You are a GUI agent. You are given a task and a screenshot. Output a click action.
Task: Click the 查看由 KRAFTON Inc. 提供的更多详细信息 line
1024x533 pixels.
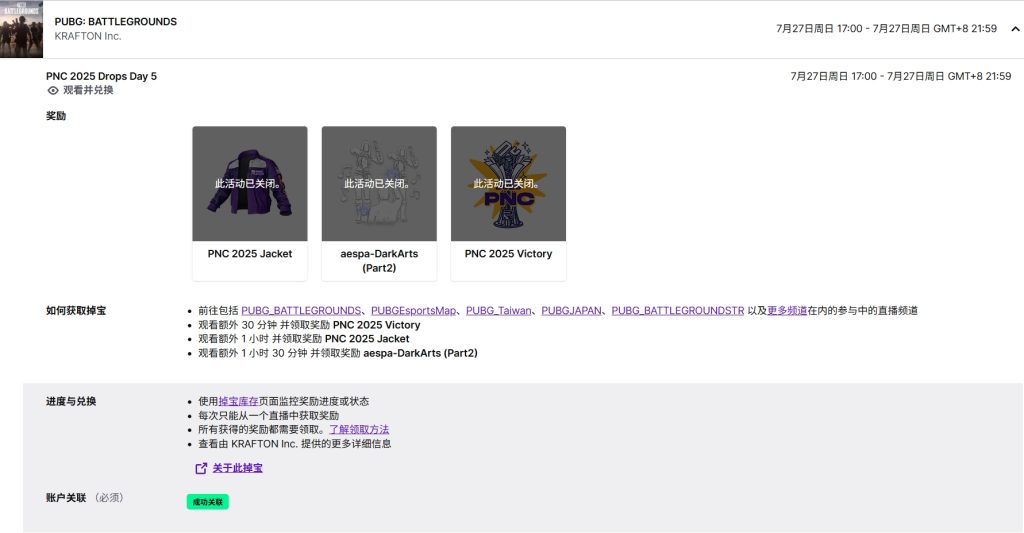[295, 444]
